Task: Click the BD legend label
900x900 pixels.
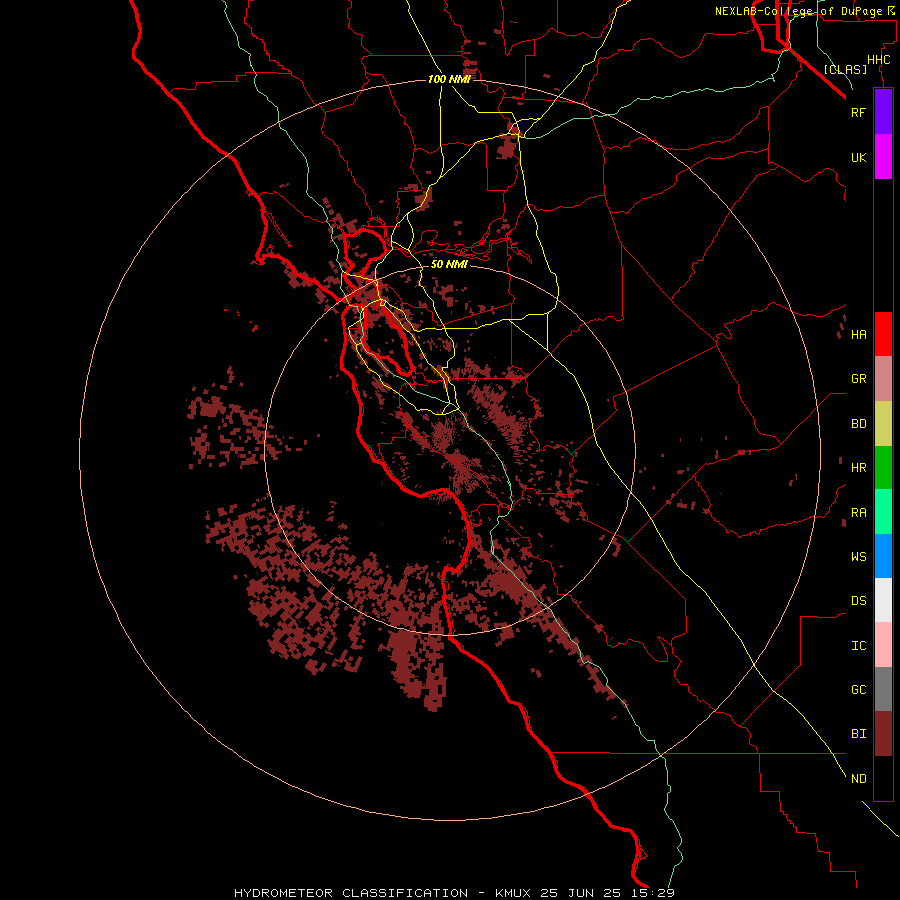Action: (x=859, y=424)
